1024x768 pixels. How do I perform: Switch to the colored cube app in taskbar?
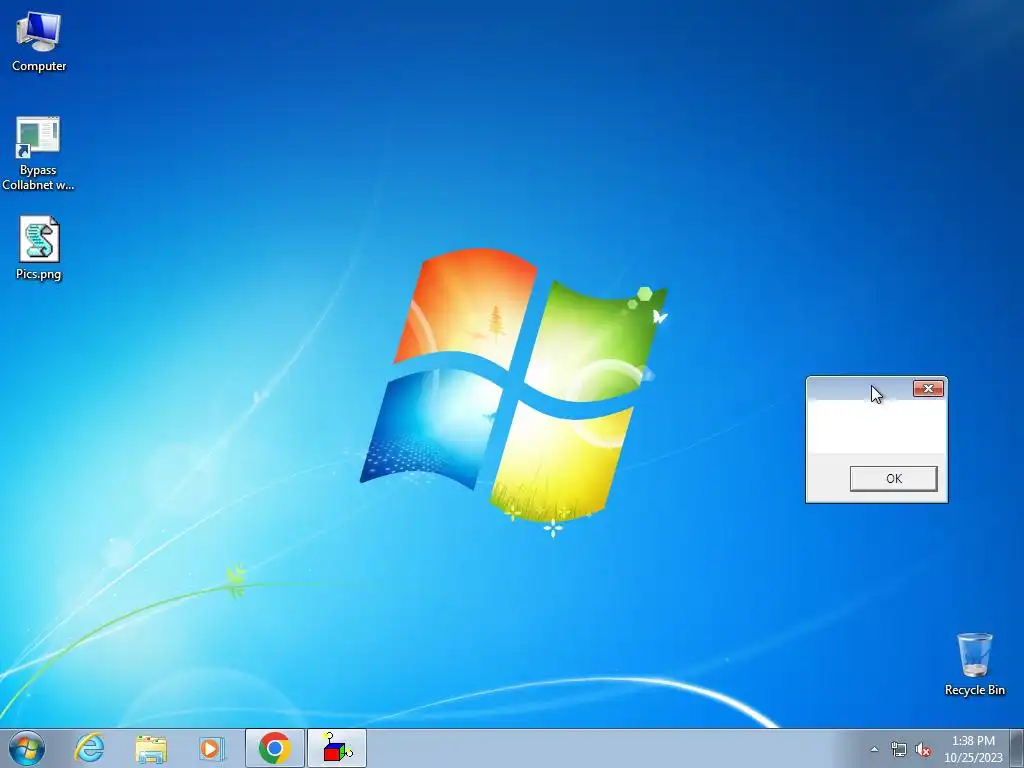coord(337,748)
